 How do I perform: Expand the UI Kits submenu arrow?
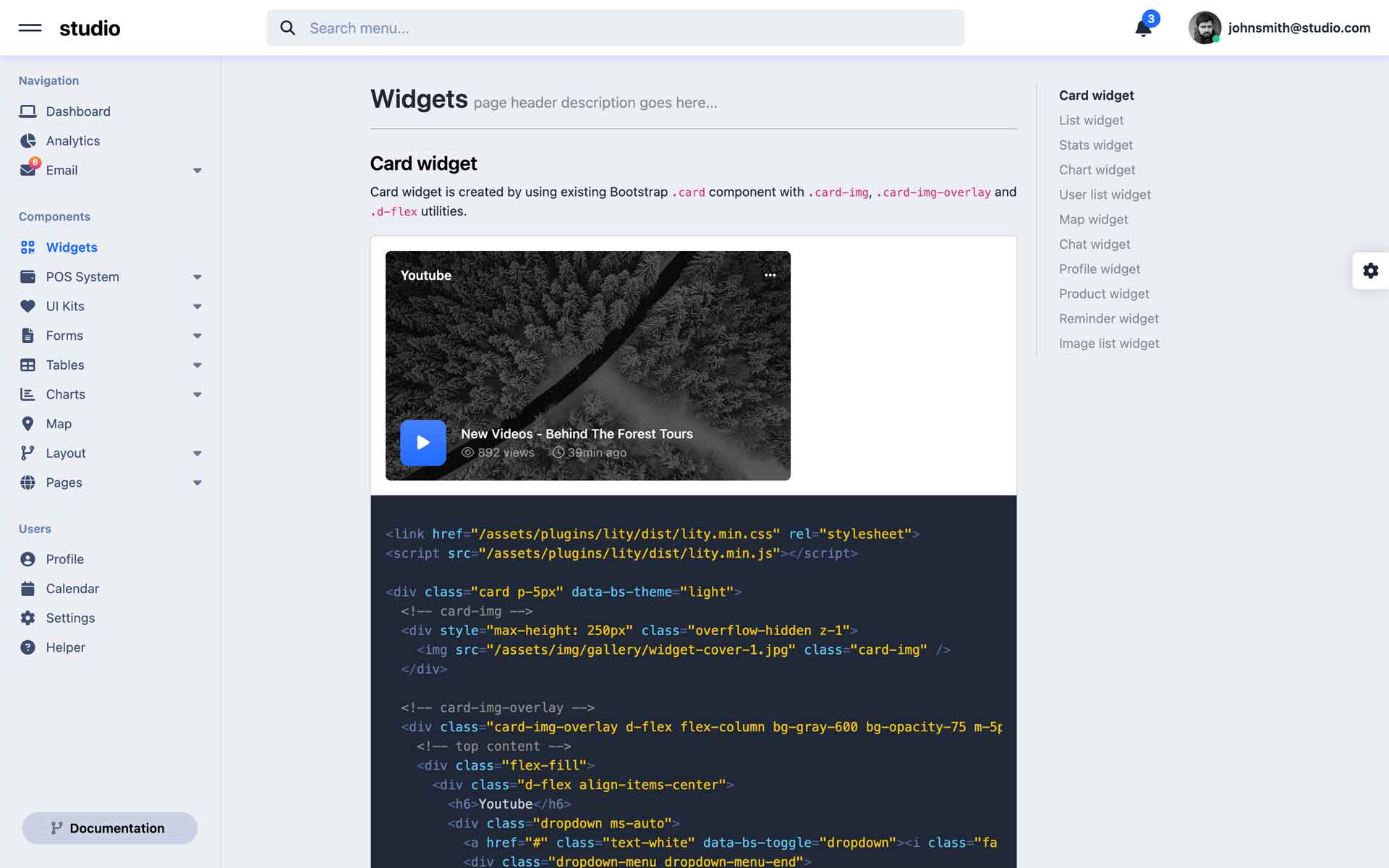tap(197, 307)
